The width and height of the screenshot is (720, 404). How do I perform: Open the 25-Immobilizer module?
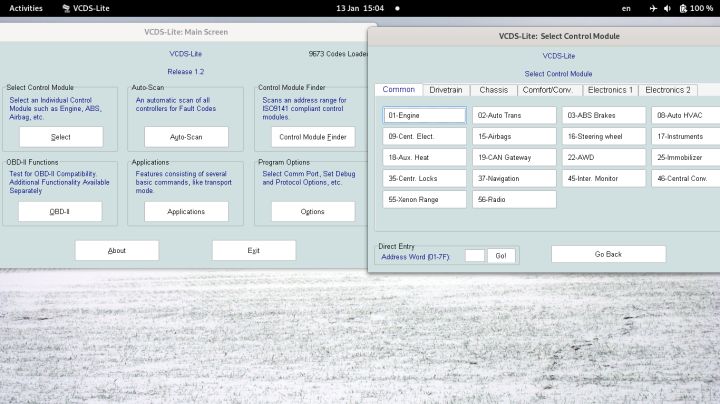point(686,157)
